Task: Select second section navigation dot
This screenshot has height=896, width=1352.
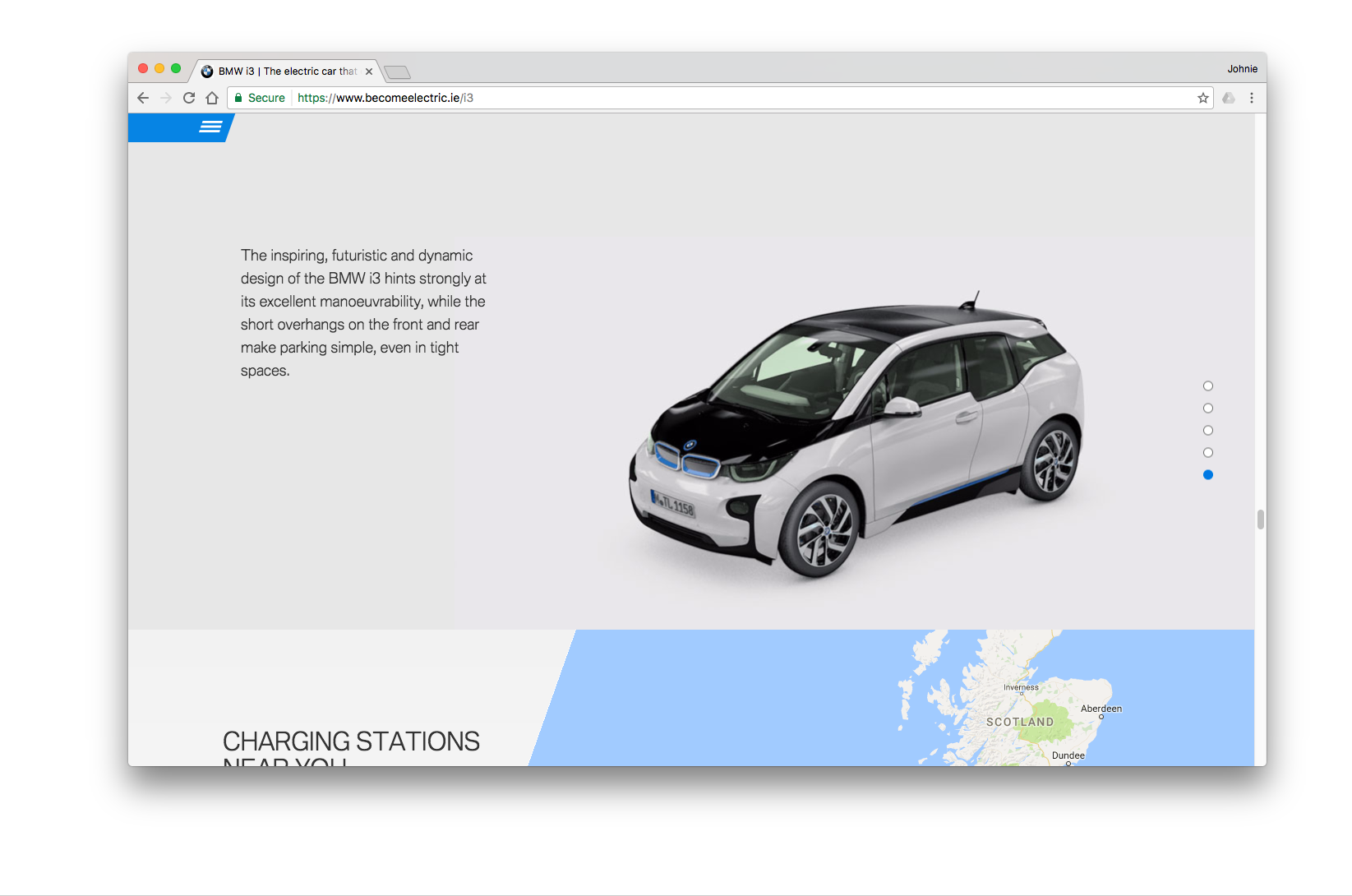Action: (1208, 409)
